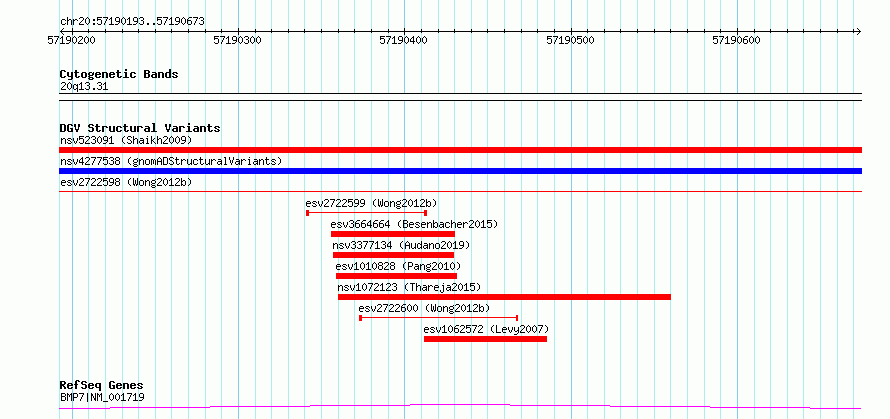The width and height of the screenshot is (890, 419).
Task: Click the Cytogenetic Bands track heading
Action: click(119, 74)
